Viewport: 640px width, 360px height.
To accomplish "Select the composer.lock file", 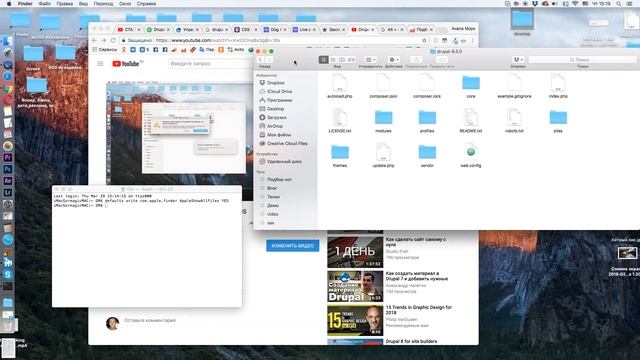I will click(427, 87).
